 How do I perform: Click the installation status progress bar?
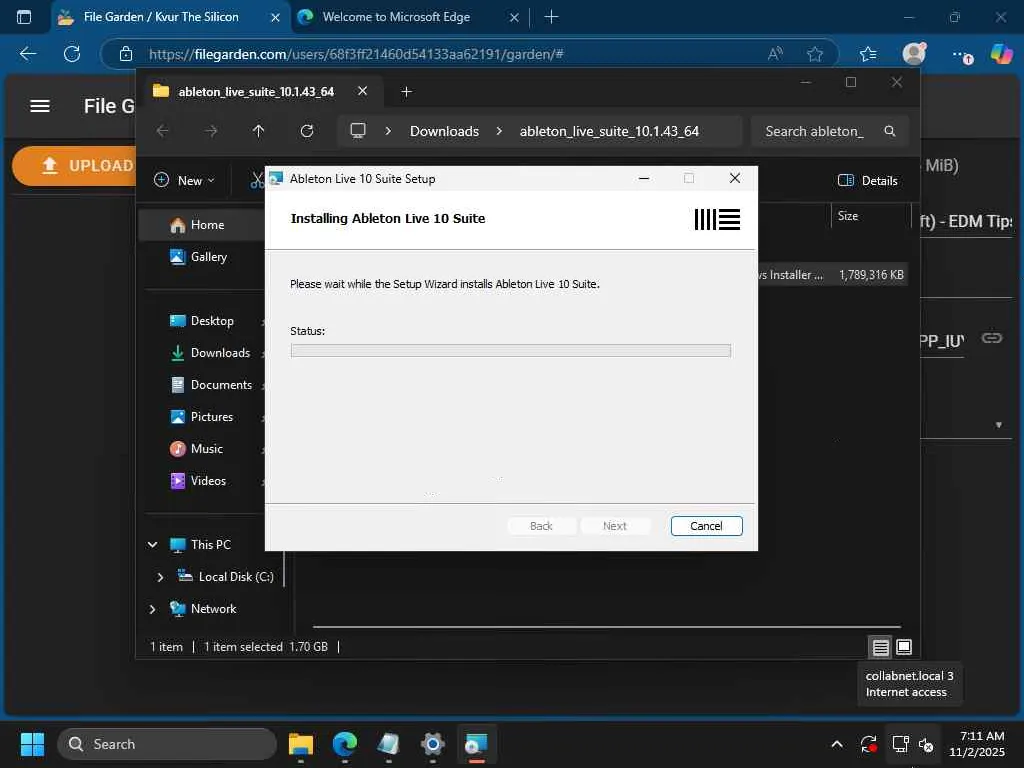coord(510,351)
